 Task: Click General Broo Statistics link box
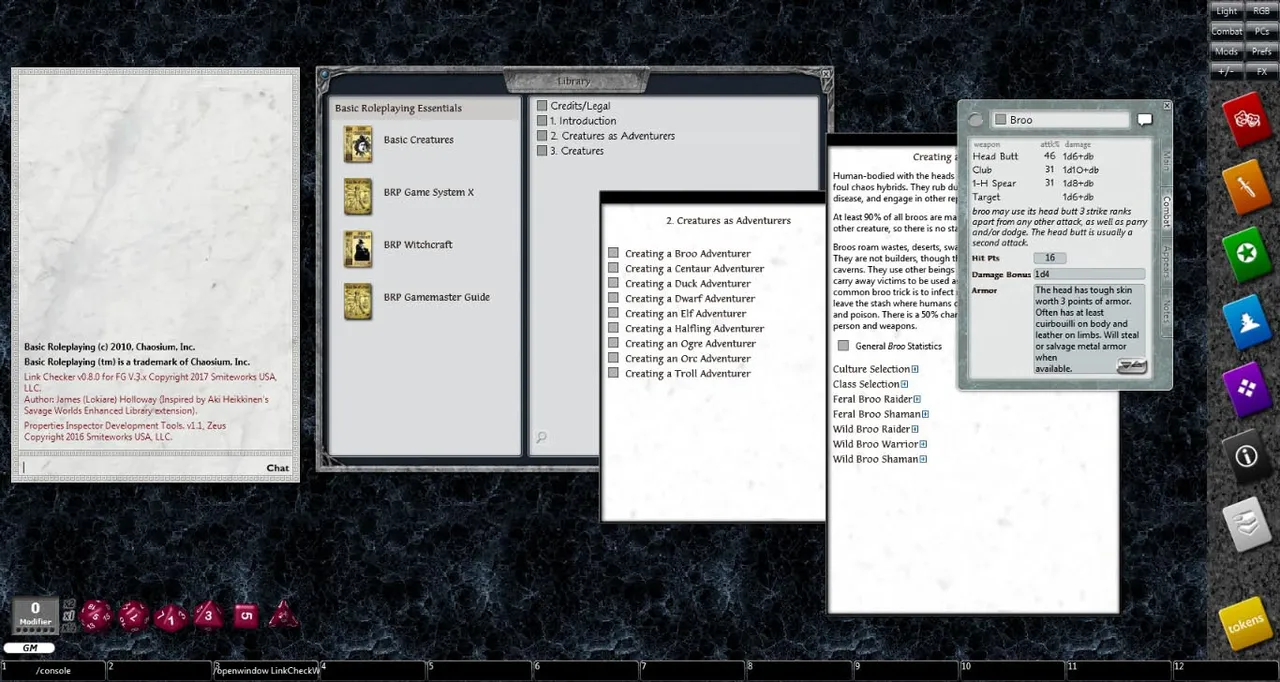tap(843, 346)
